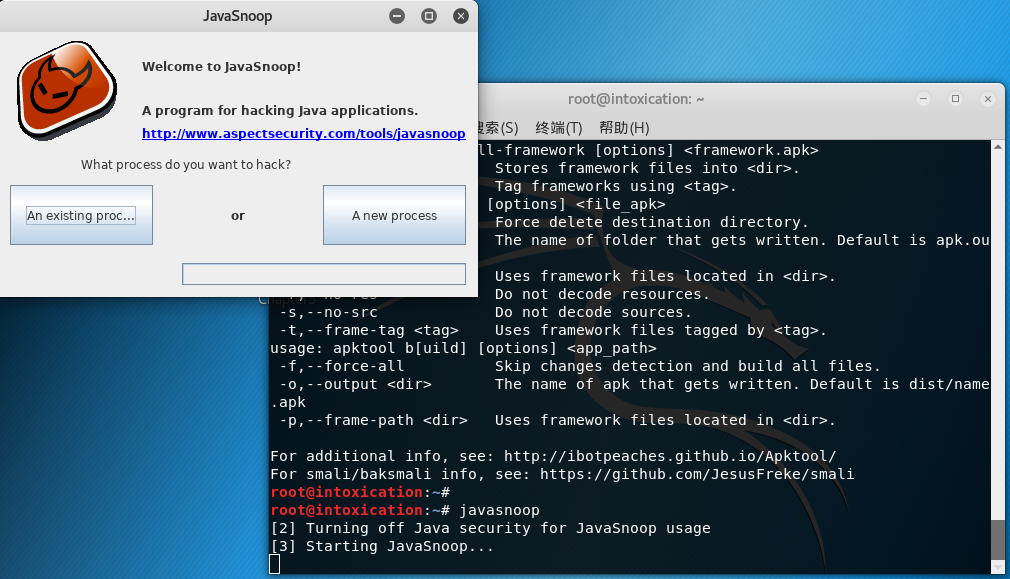Click the terminal title 'root@intoxication: ~'
This screenshot has height=579, width=1010.
[x=636, y=99]
